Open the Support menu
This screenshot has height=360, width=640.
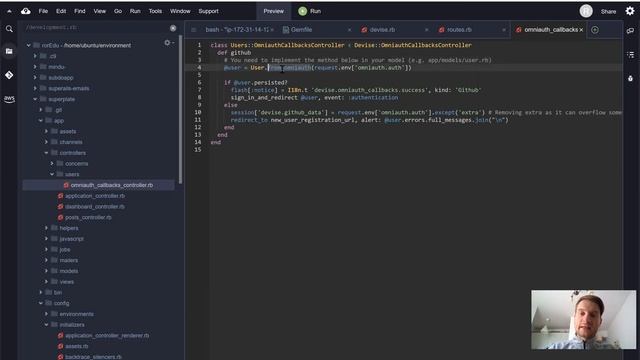(209, 11)
